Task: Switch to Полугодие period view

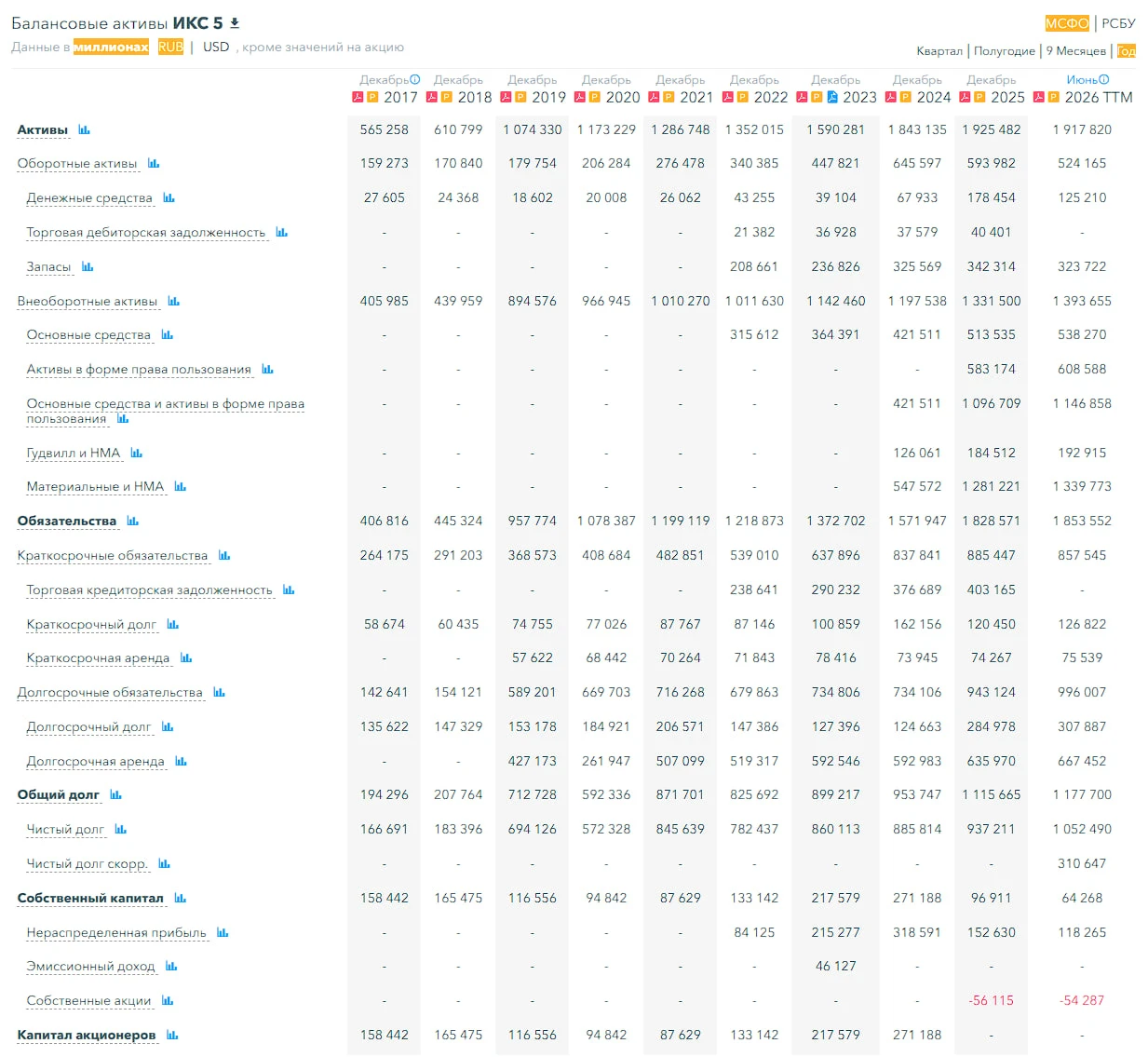Action: (x=1005, y=51)
